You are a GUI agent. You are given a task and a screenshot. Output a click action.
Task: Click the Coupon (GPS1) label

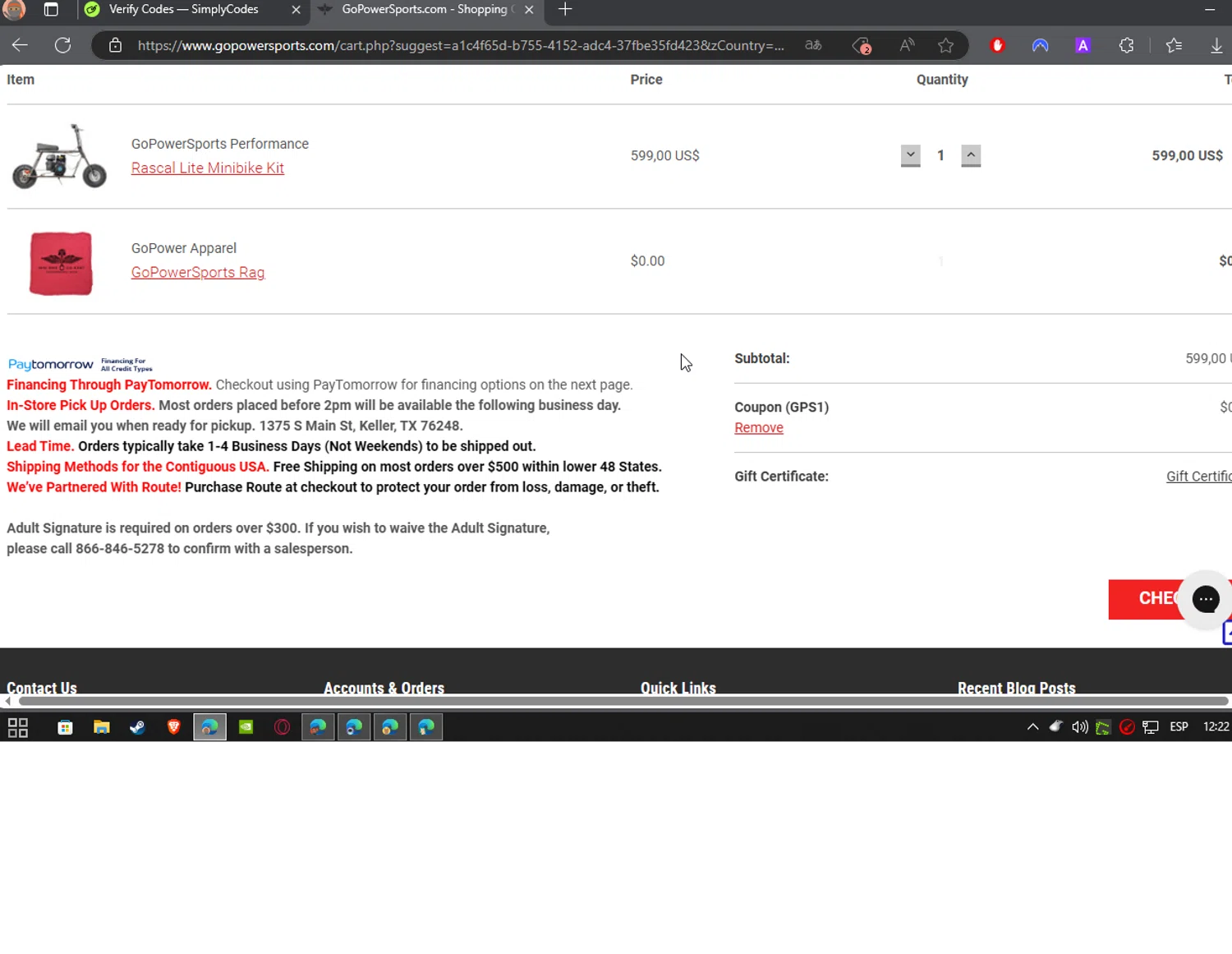pos(782,407)
